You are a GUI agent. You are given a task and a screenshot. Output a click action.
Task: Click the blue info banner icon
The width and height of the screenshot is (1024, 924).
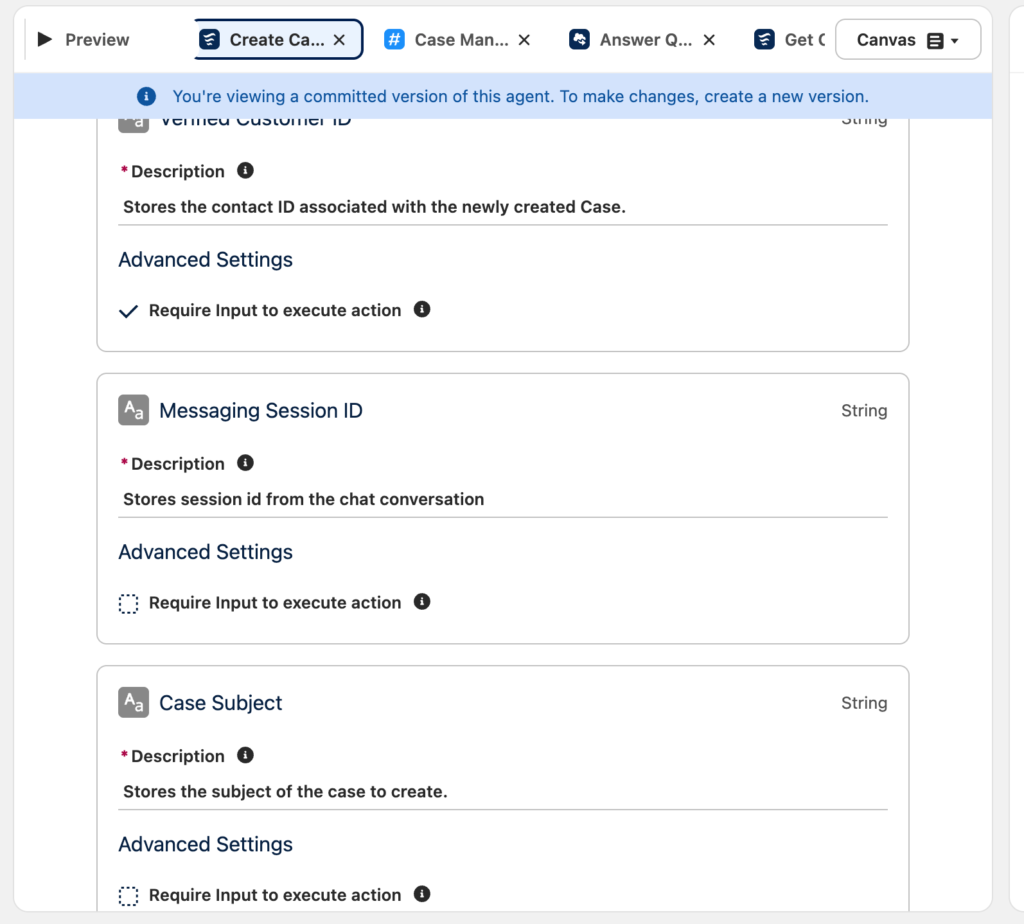(147, 97)
